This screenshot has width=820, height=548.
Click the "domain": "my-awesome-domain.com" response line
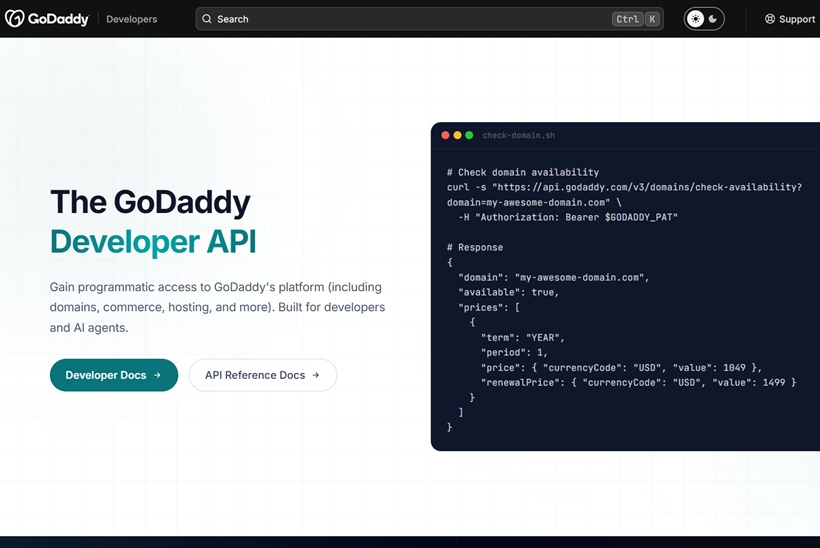tap(554, 277)
